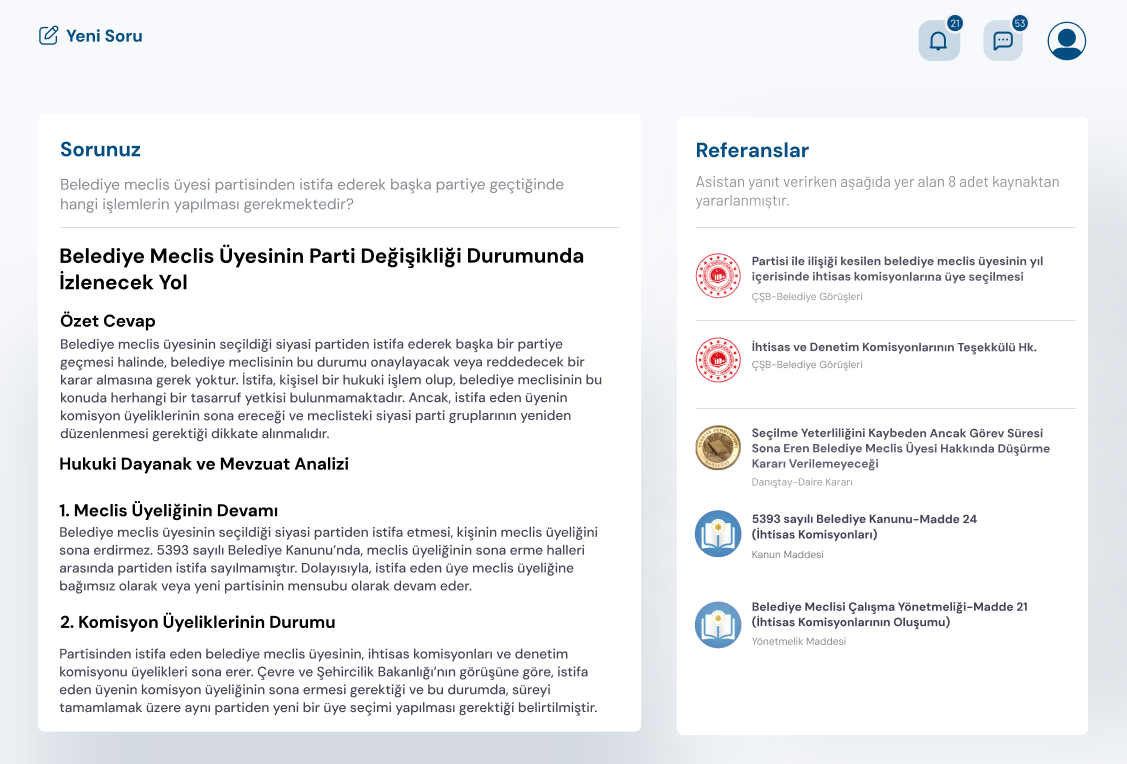Screen dimensions: 1127x764
Task: Click the red seal icon of first reference
Action: click(x=717, y=275)
